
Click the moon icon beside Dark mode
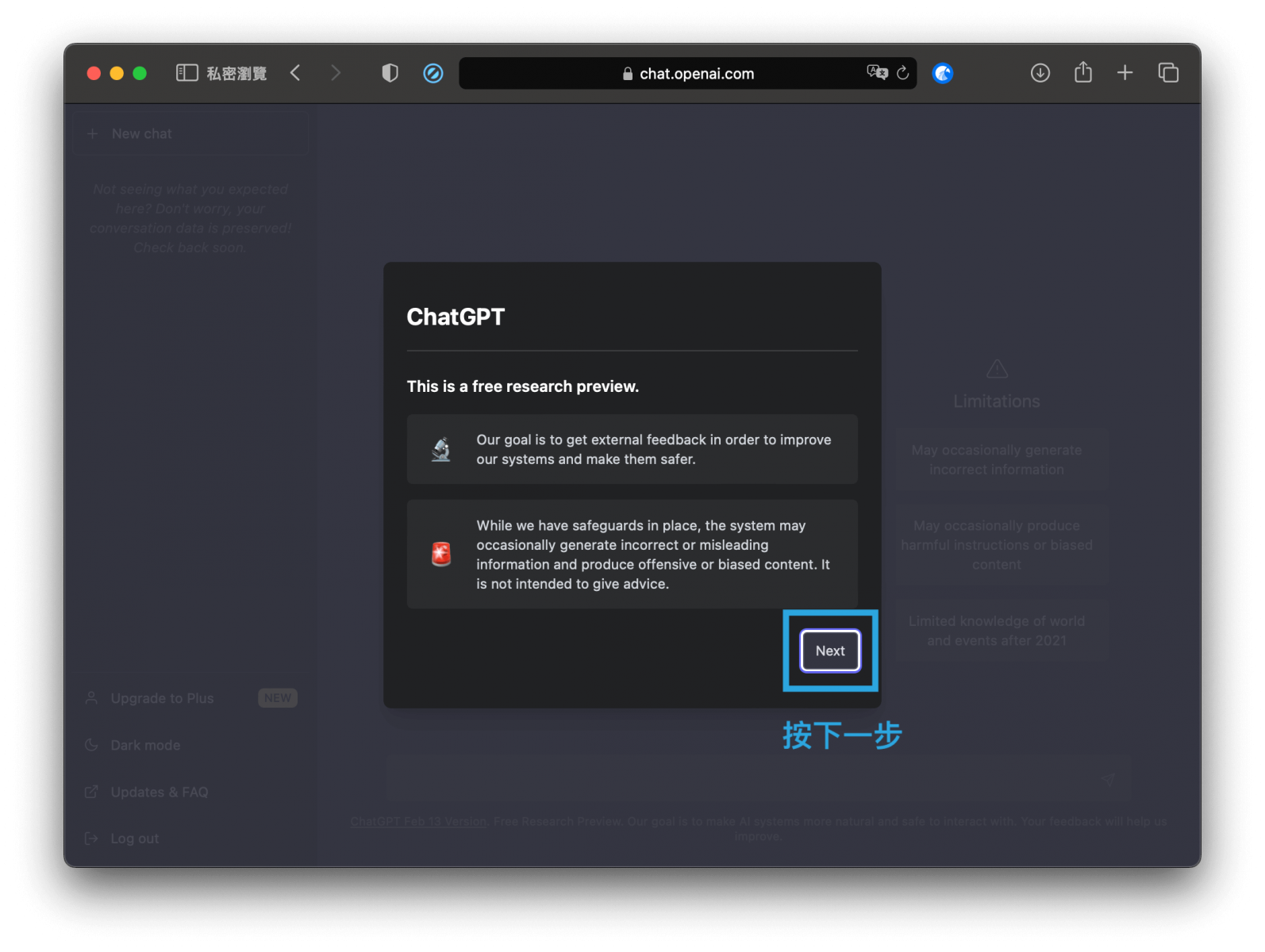click(x=92, y=745)
